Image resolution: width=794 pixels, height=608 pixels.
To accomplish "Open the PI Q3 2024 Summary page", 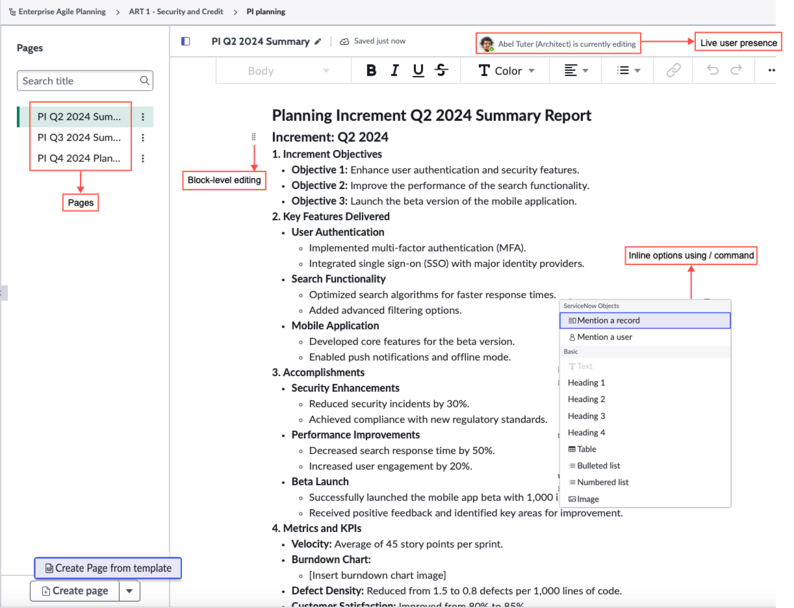I will (79, 138).
